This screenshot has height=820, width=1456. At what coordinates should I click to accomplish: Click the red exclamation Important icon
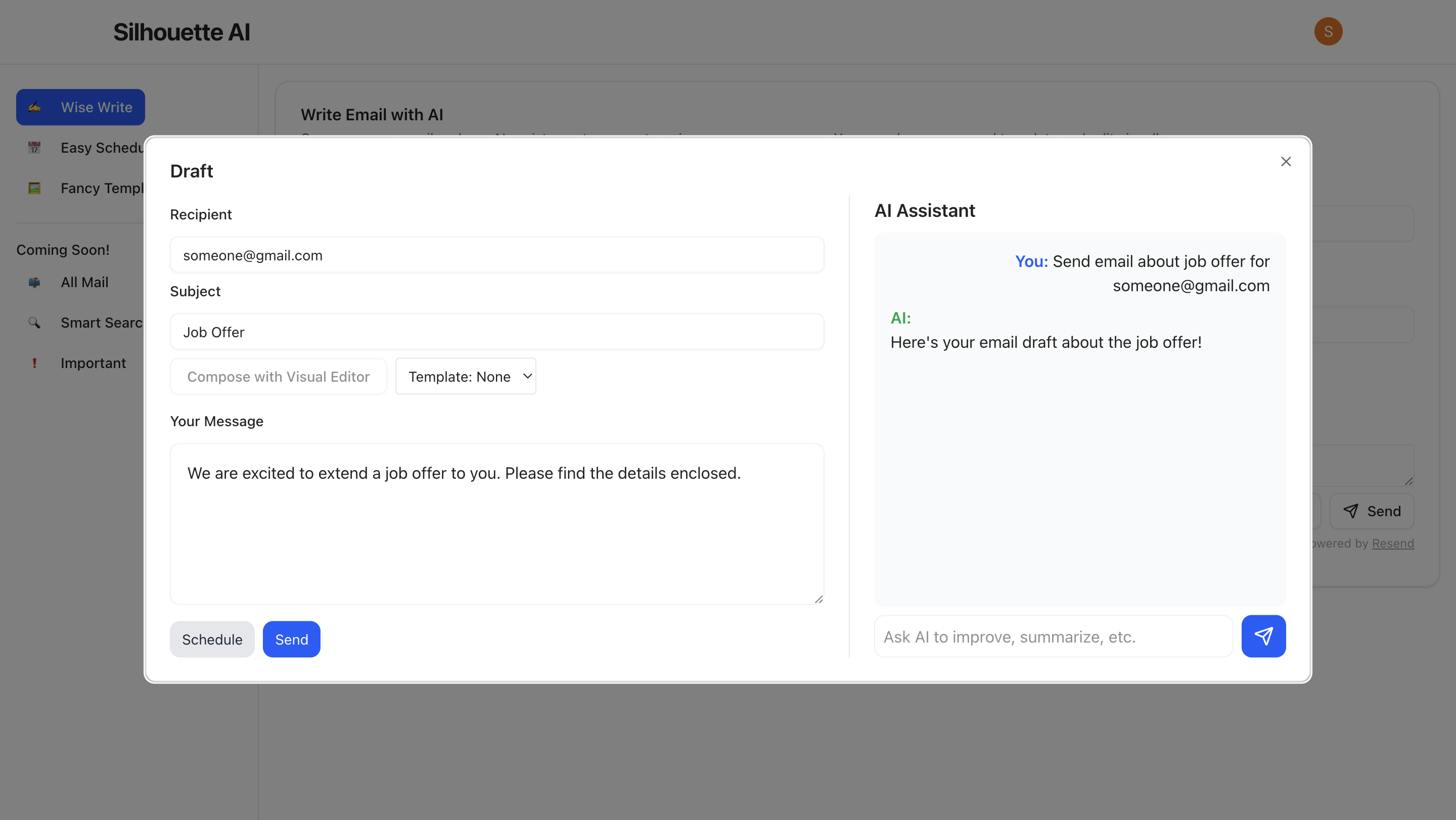(34, 363)
